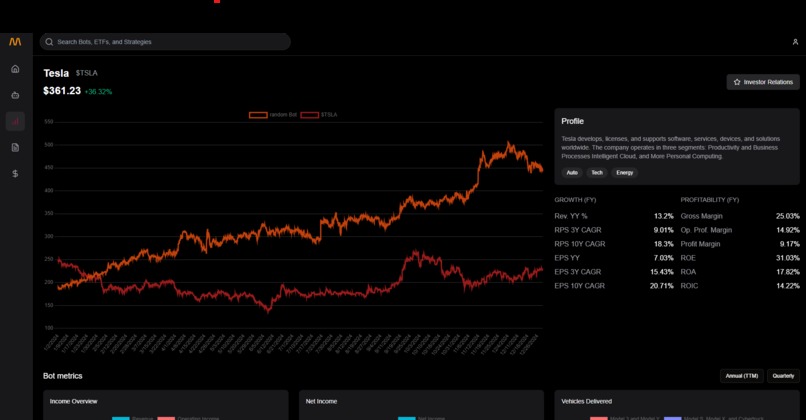Image resolution: width=806 pixels, height=420 pixels.
Task: Click the ROE label
Action: coord(688,258)
